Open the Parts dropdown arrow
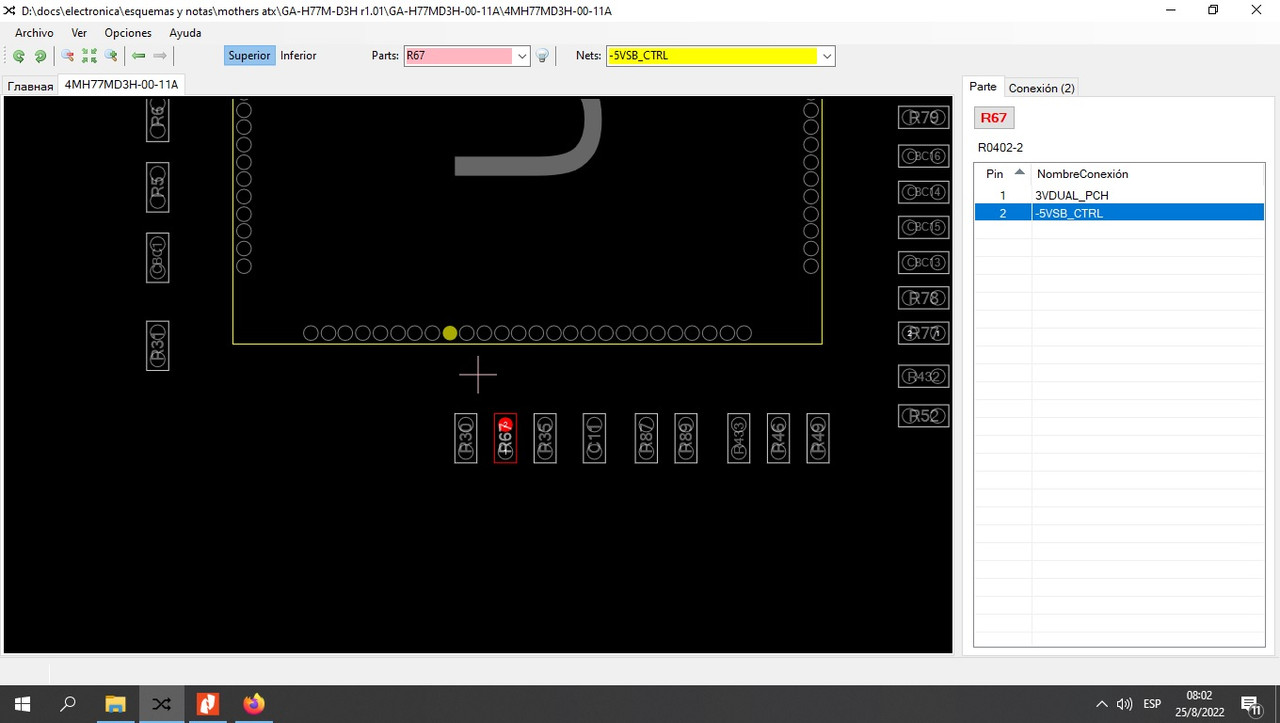This screenshot has width=1280, height=723. pos(521,56)
